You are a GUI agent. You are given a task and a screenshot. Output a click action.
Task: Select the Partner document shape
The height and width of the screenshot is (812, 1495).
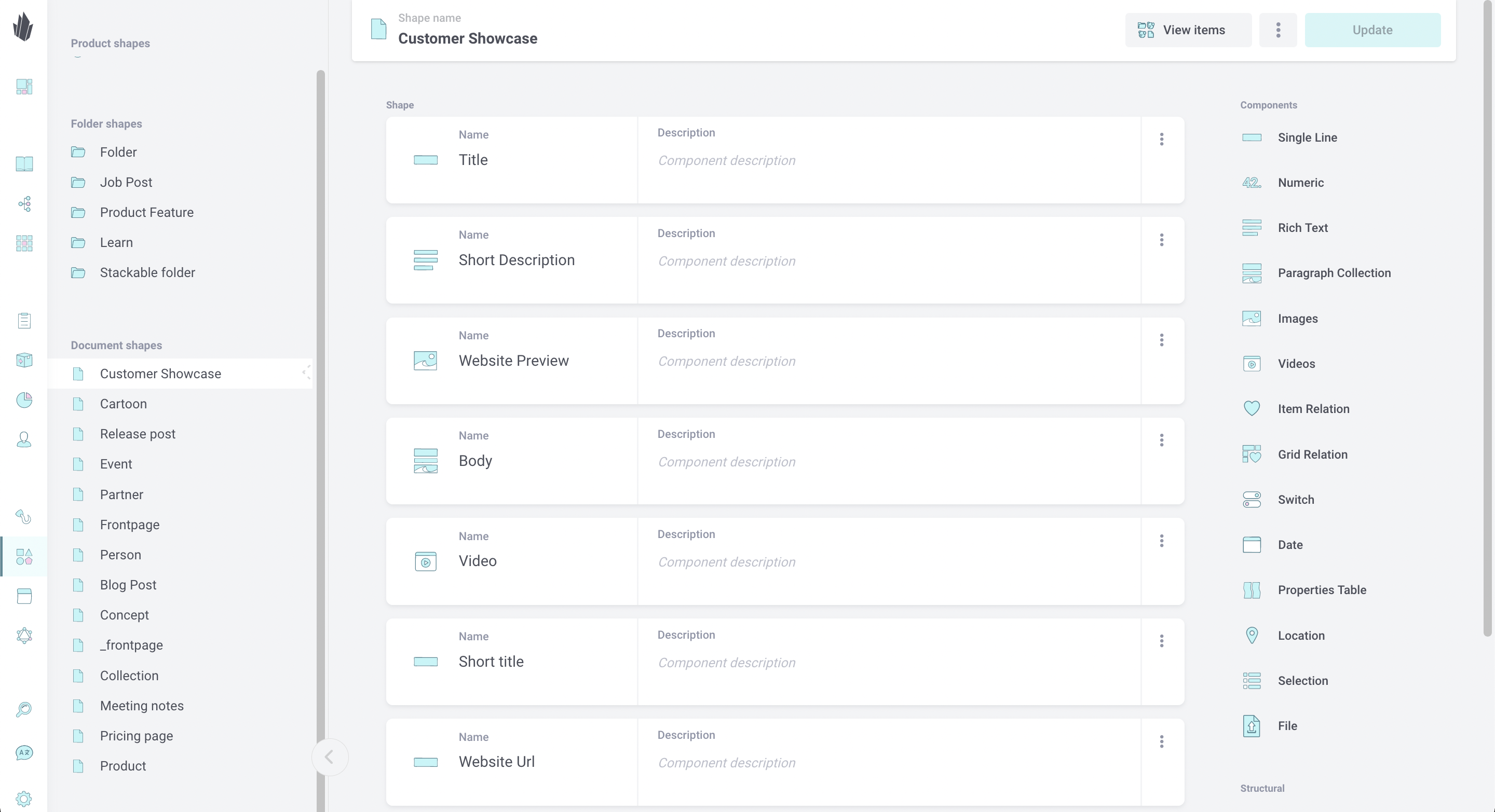point(180,494)
